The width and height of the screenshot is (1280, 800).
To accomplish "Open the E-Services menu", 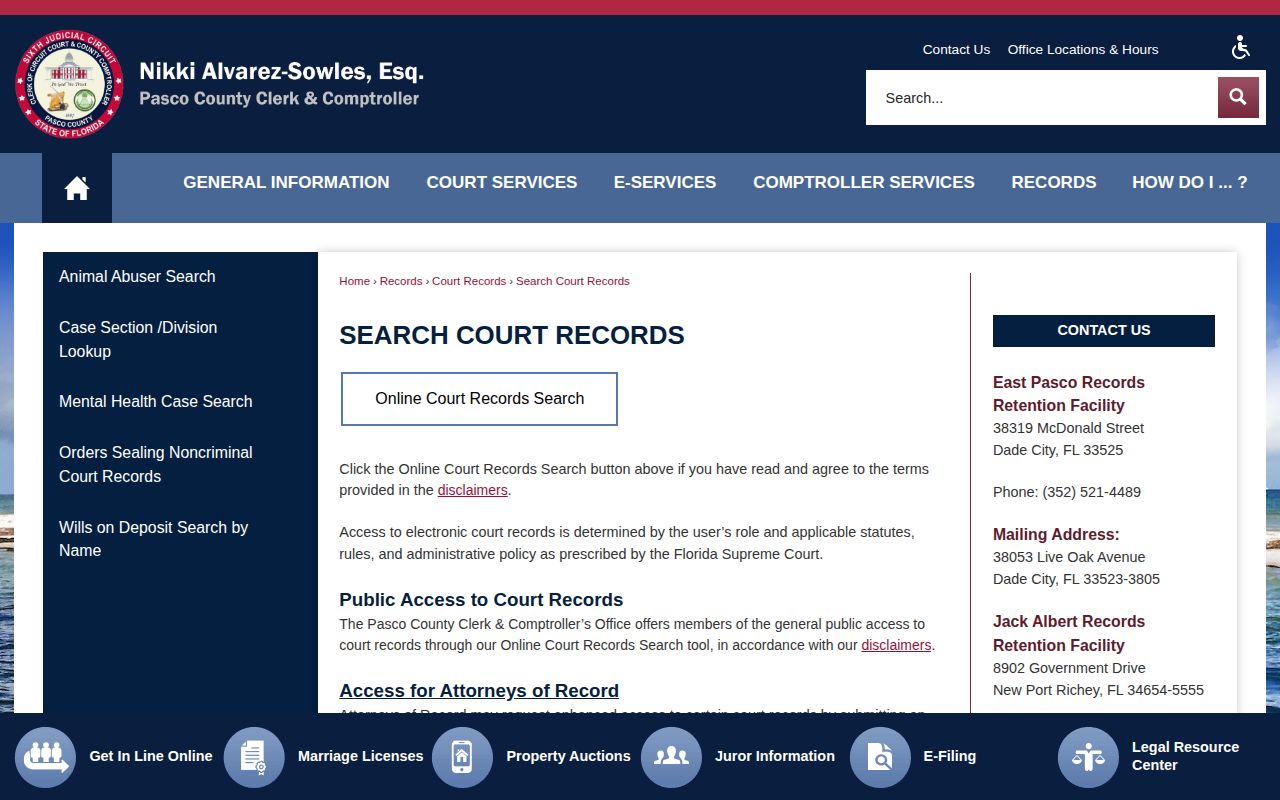I will click(665, 182).
